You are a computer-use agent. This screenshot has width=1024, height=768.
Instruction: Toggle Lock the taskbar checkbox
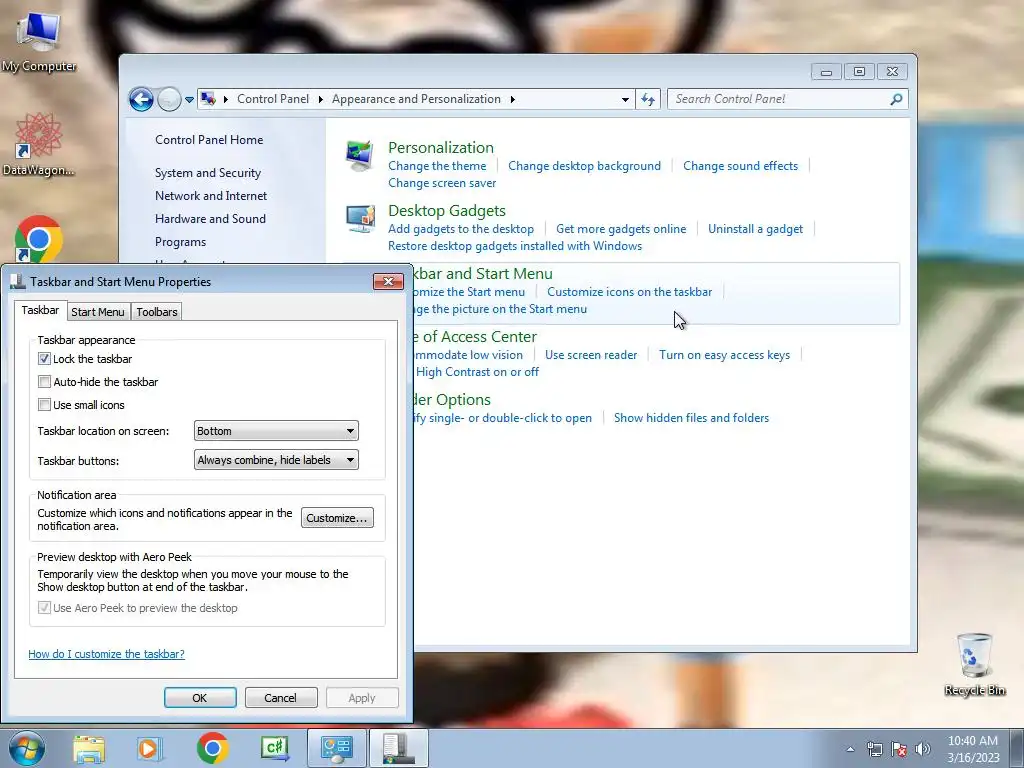coord(44,359)
